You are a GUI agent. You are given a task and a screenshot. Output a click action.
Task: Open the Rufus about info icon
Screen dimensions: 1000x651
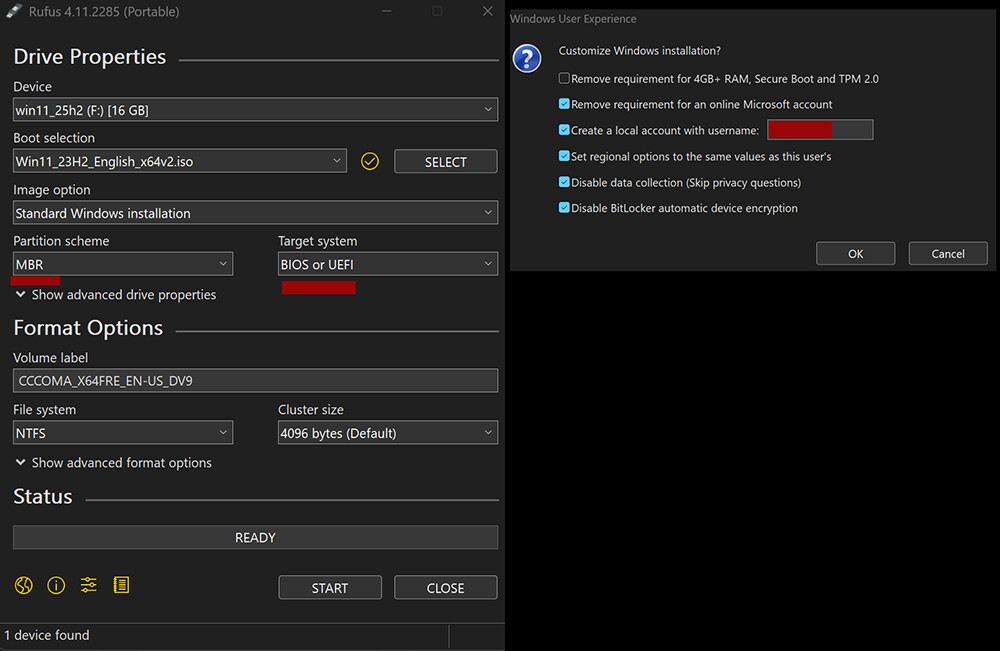click(x=56, y=586)
